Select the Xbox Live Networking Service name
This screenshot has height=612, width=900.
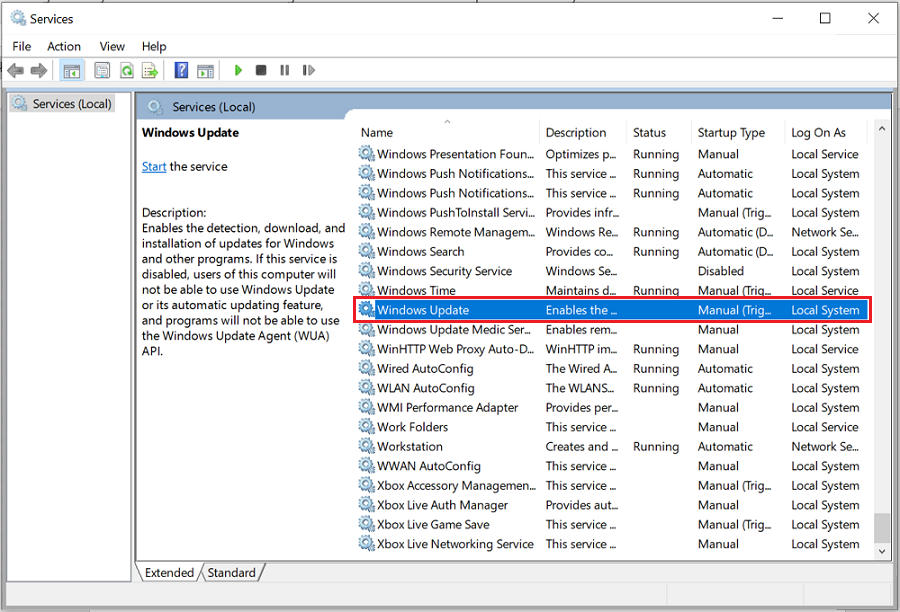[455, 544]
